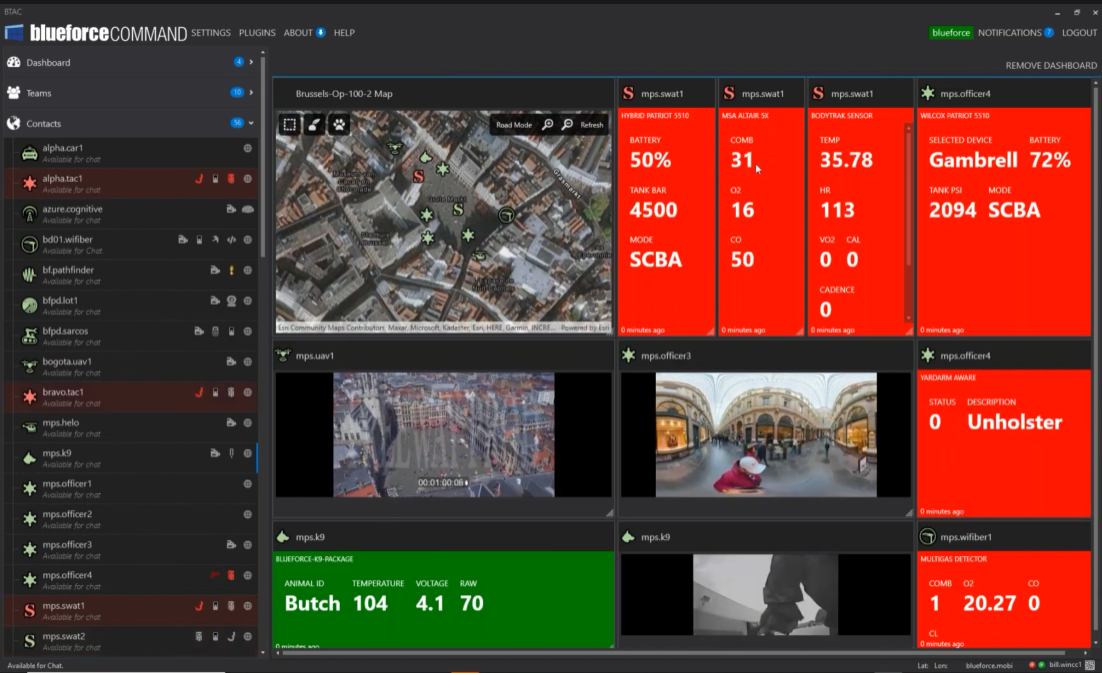Click the code icon on bd01.wifiber row
Image resolution: width=1102 pixels, height=673 pixels.
click(x=231, y=240)
